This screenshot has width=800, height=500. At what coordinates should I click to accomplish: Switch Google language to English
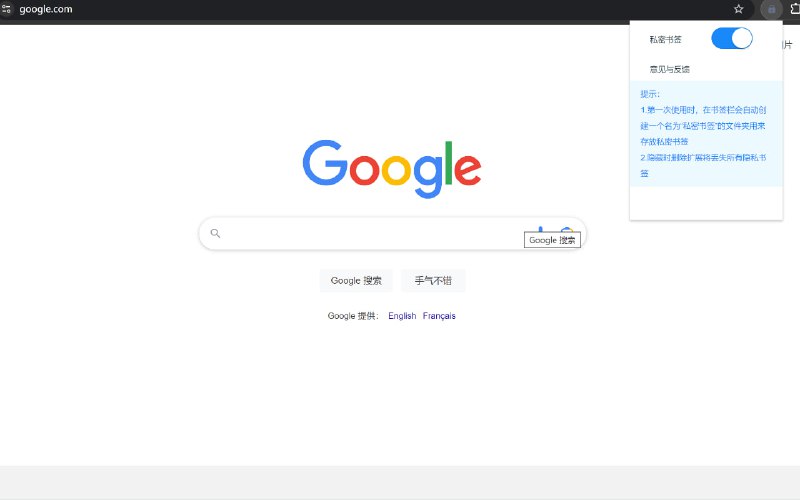pos(402,316)
